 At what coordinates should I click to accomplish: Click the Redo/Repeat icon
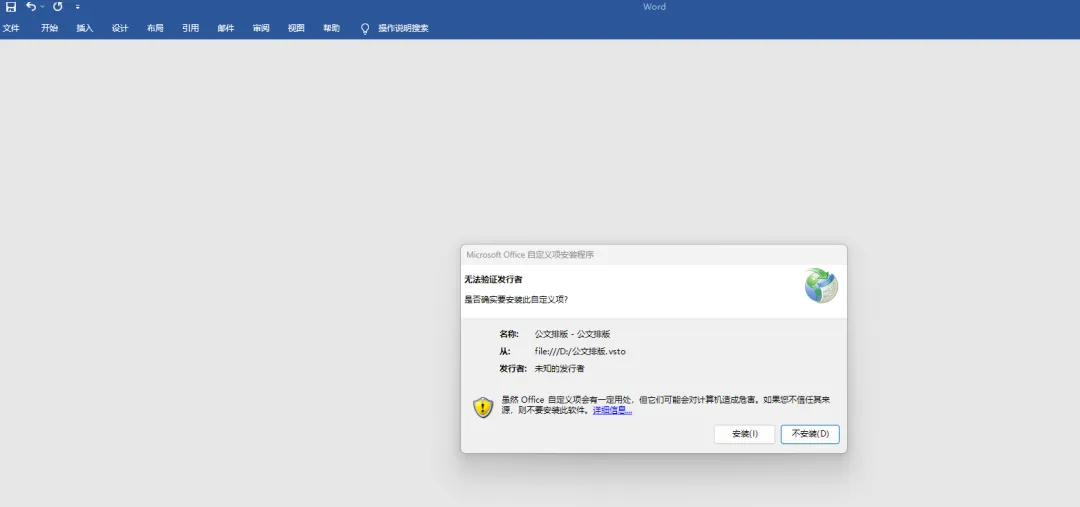click(58, 7)
